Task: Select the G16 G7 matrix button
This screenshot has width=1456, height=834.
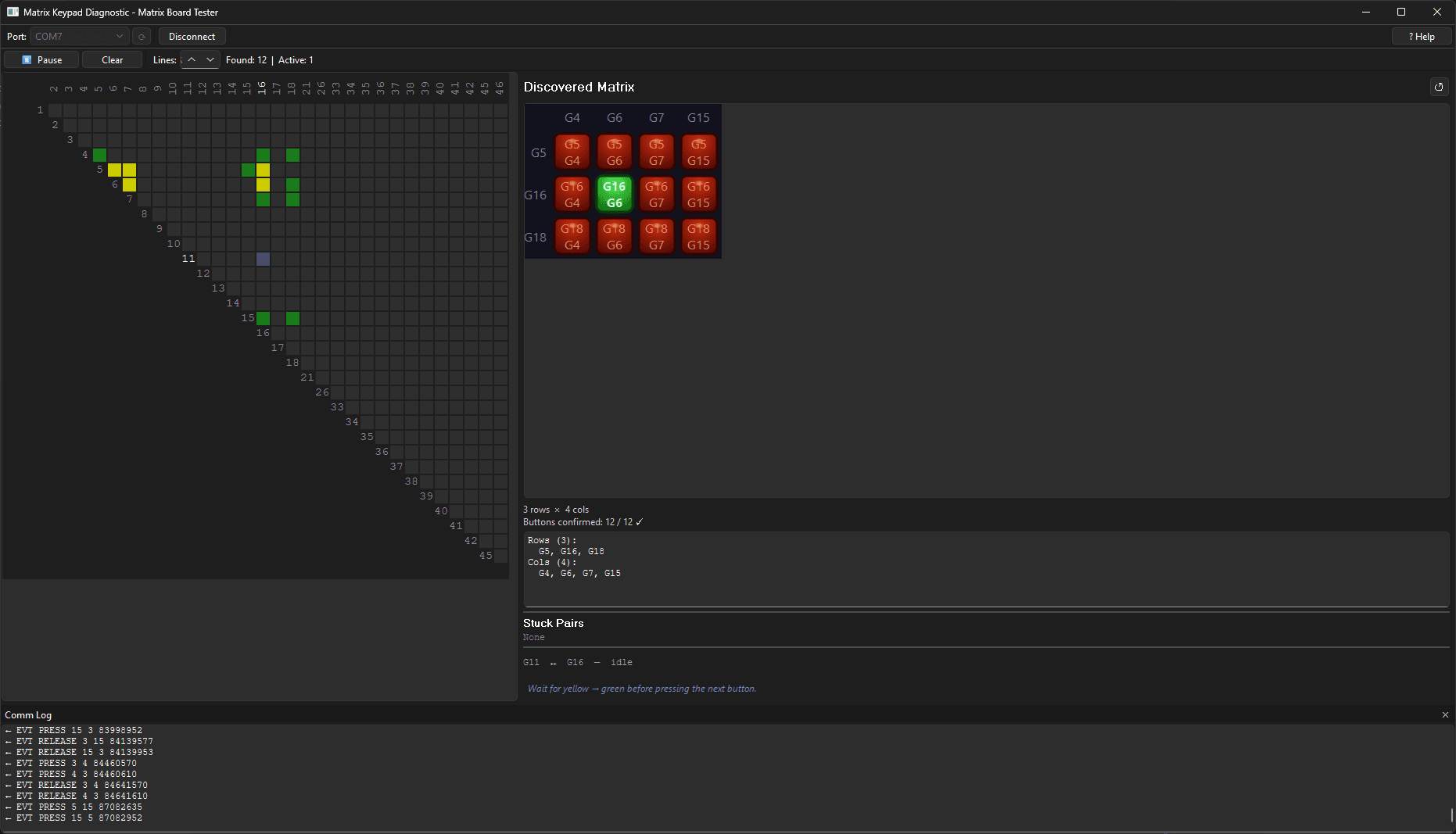Action: coord(657,195)
